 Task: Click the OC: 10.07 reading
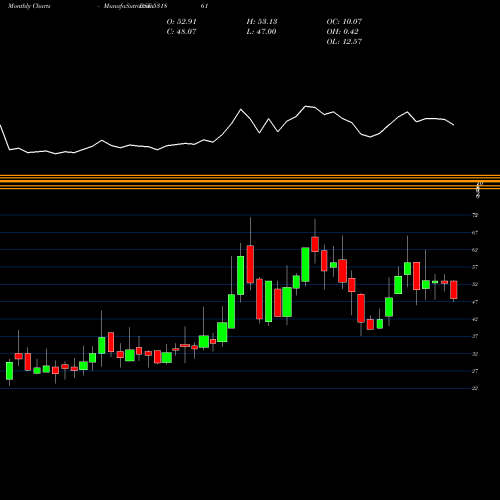[x=344, y=22]
